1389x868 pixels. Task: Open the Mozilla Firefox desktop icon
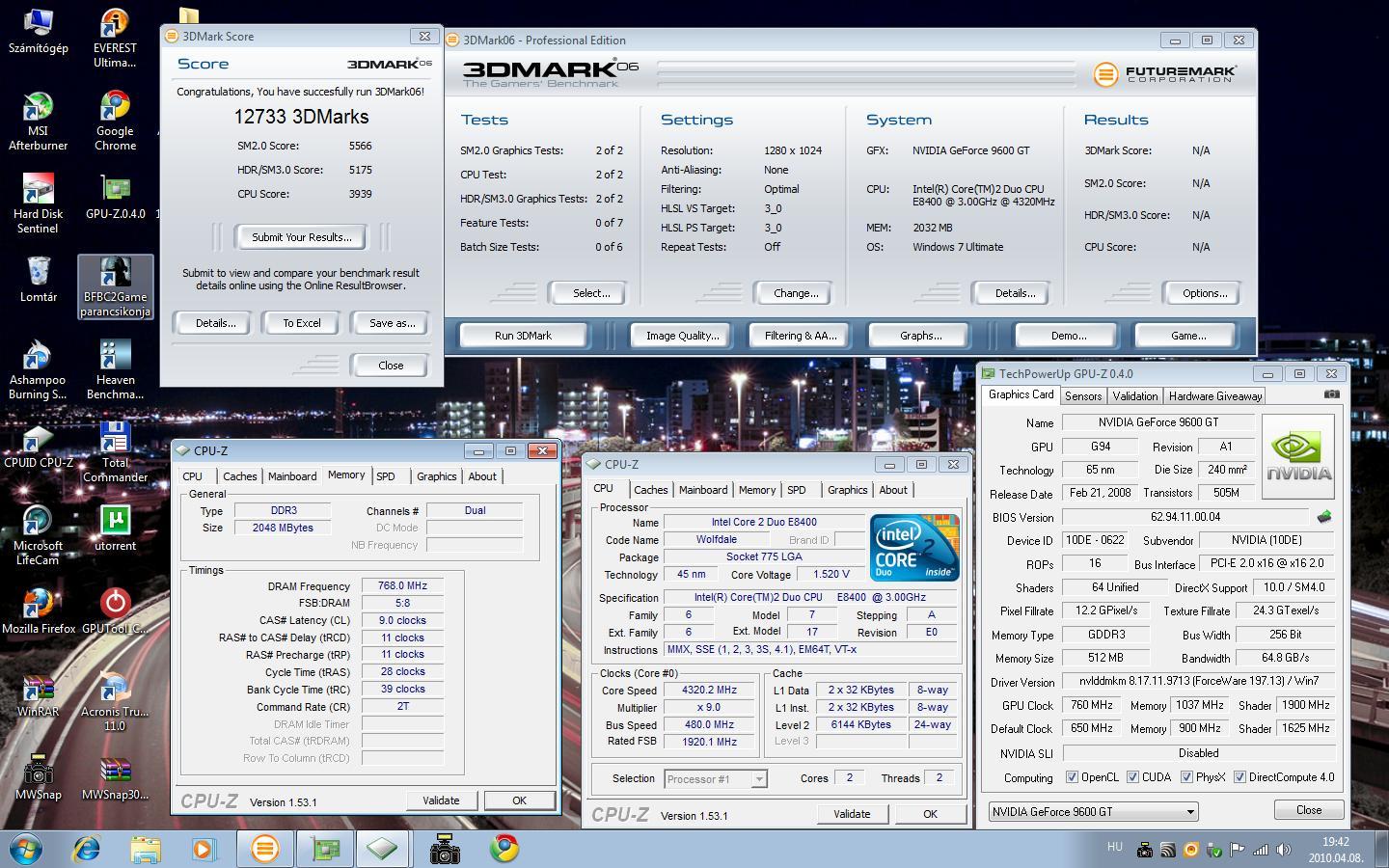click(38, 611)
